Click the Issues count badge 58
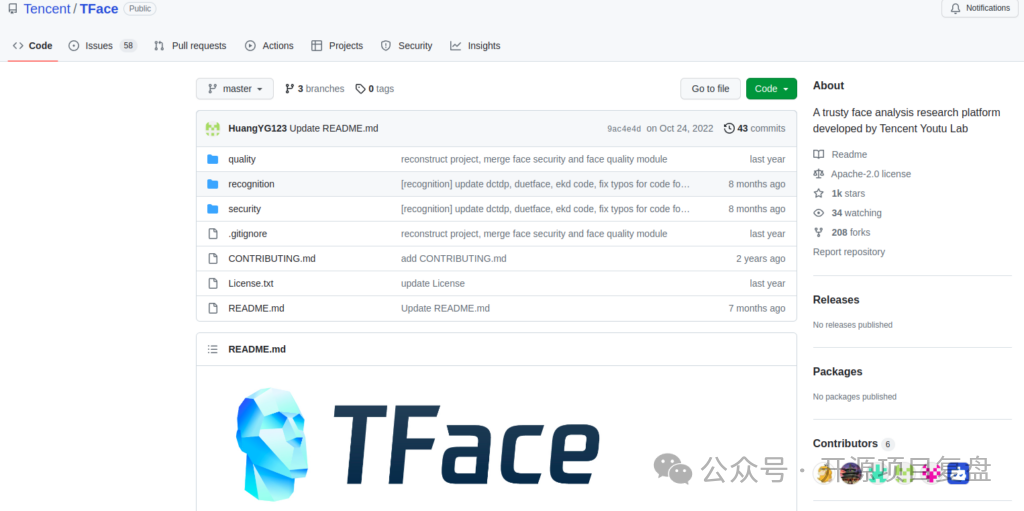The width and height of the screenshot is (1024, 511). coord(128,46)
